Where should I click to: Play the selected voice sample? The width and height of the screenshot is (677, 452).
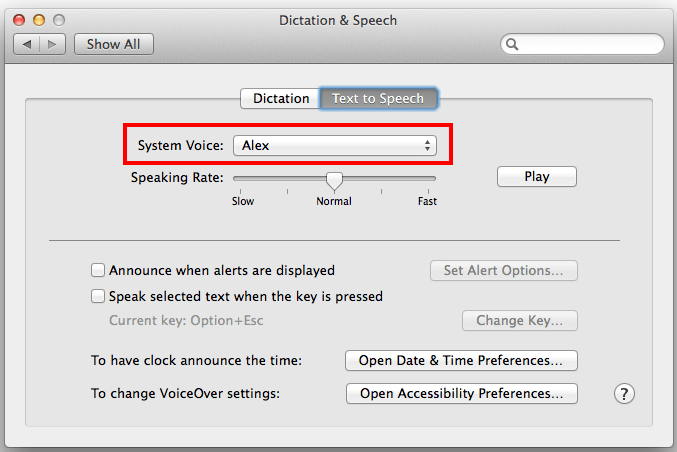coord(537,177)
